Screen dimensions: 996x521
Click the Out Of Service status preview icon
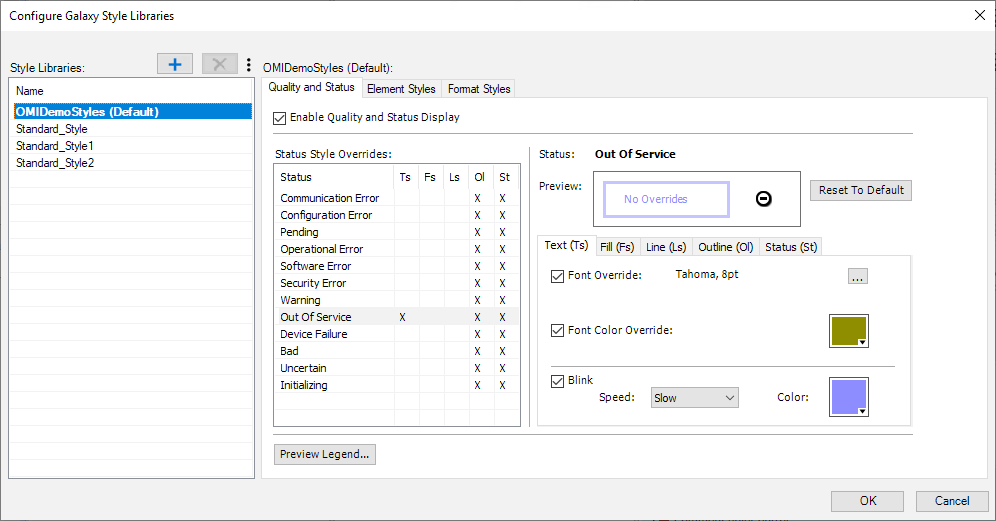pos(763,199)
